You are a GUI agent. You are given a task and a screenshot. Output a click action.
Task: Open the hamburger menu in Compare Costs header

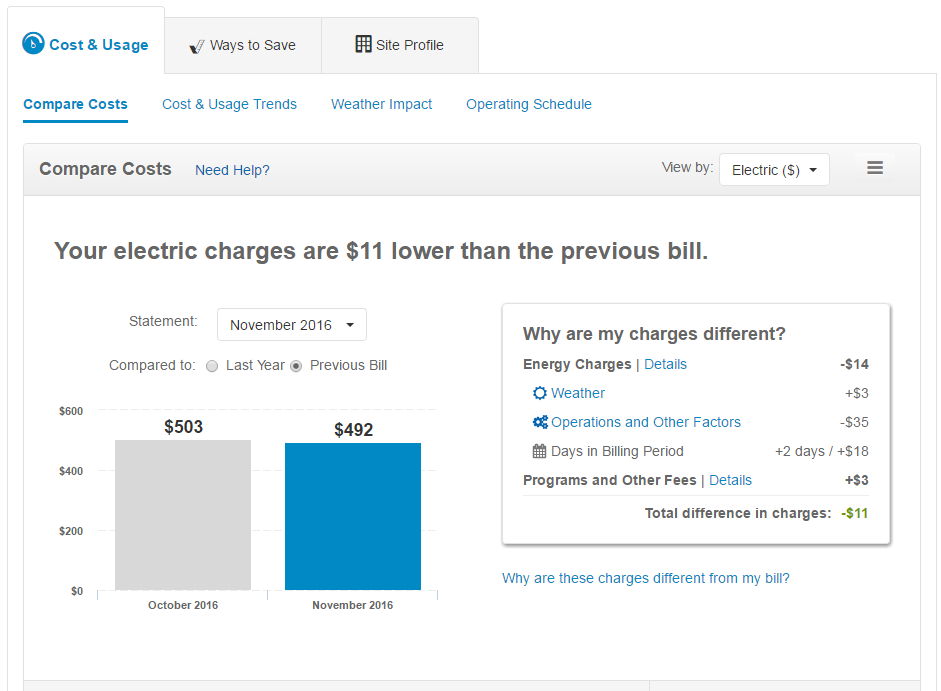(x=874, y=169)
